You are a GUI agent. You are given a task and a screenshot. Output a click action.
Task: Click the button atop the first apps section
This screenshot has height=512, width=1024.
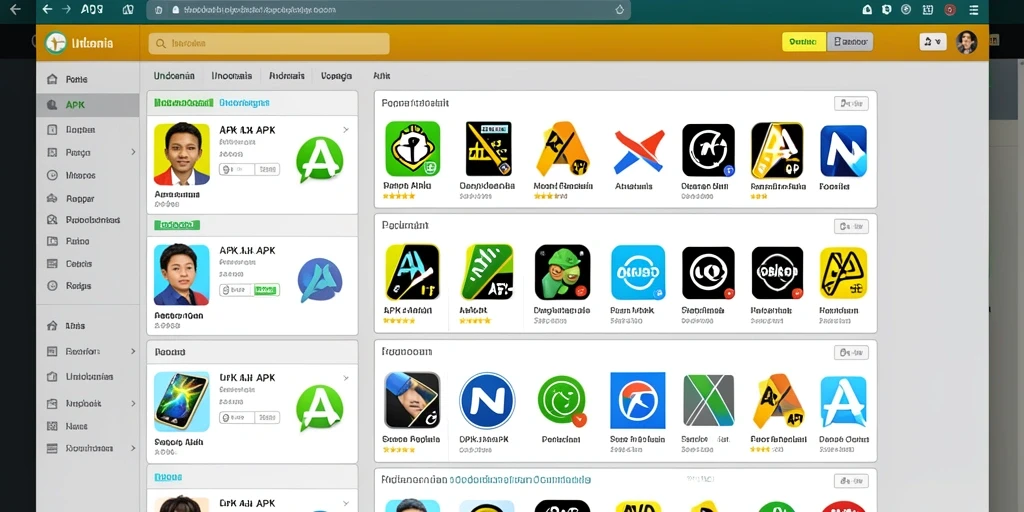851,103
